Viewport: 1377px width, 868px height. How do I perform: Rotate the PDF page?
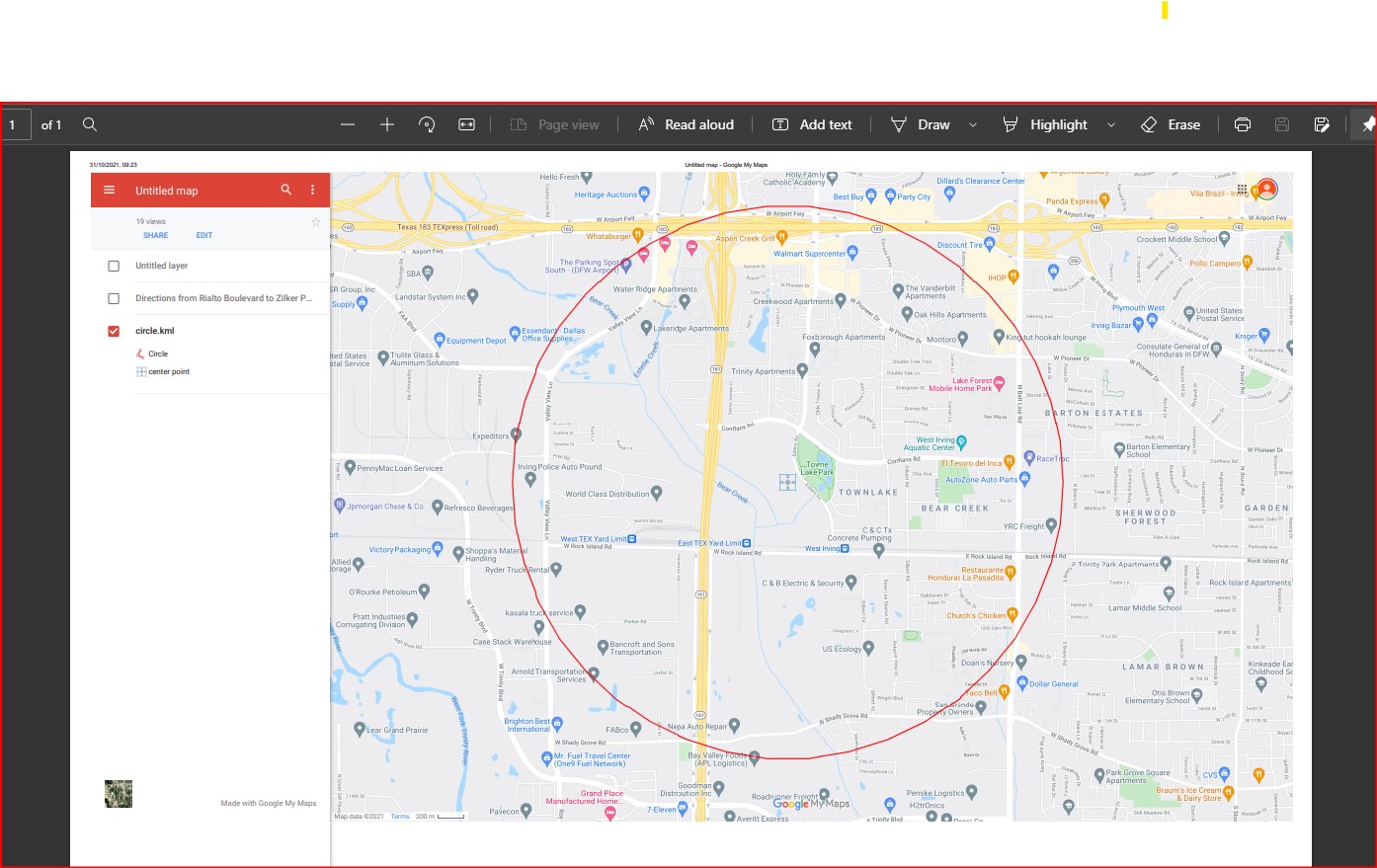tap(427, 124)
